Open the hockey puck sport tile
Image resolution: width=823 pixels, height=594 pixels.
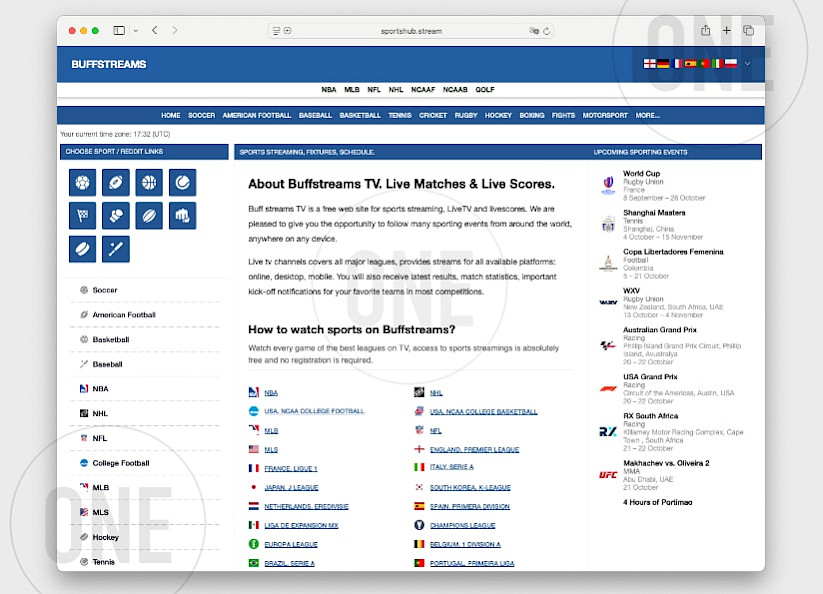[82, 249]
